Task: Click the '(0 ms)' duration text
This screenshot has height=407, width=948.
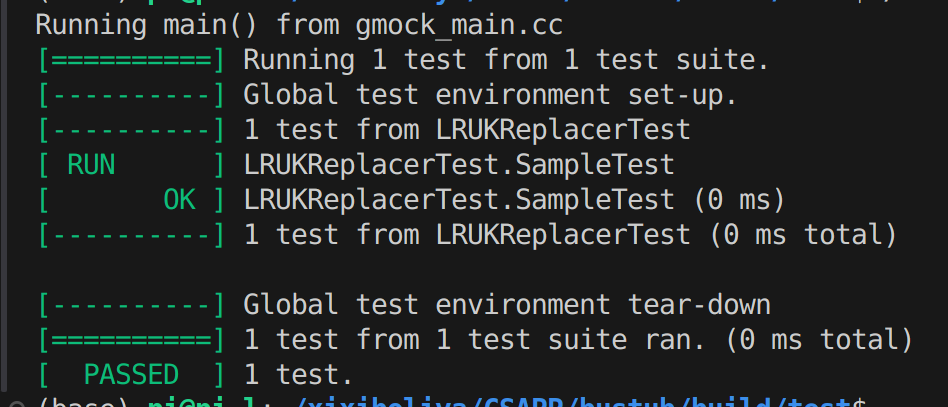Action: (x=739, y=200)
